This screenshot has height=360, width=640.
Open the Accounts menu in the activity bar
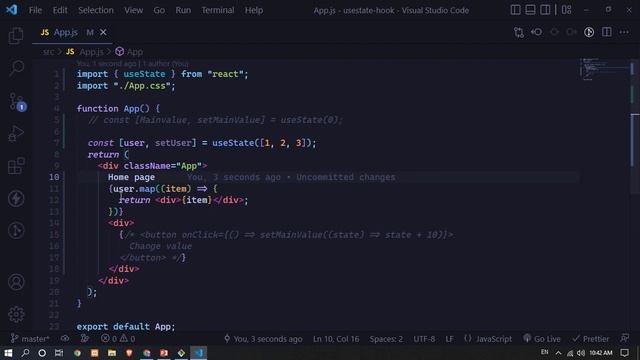click(16, 282)
